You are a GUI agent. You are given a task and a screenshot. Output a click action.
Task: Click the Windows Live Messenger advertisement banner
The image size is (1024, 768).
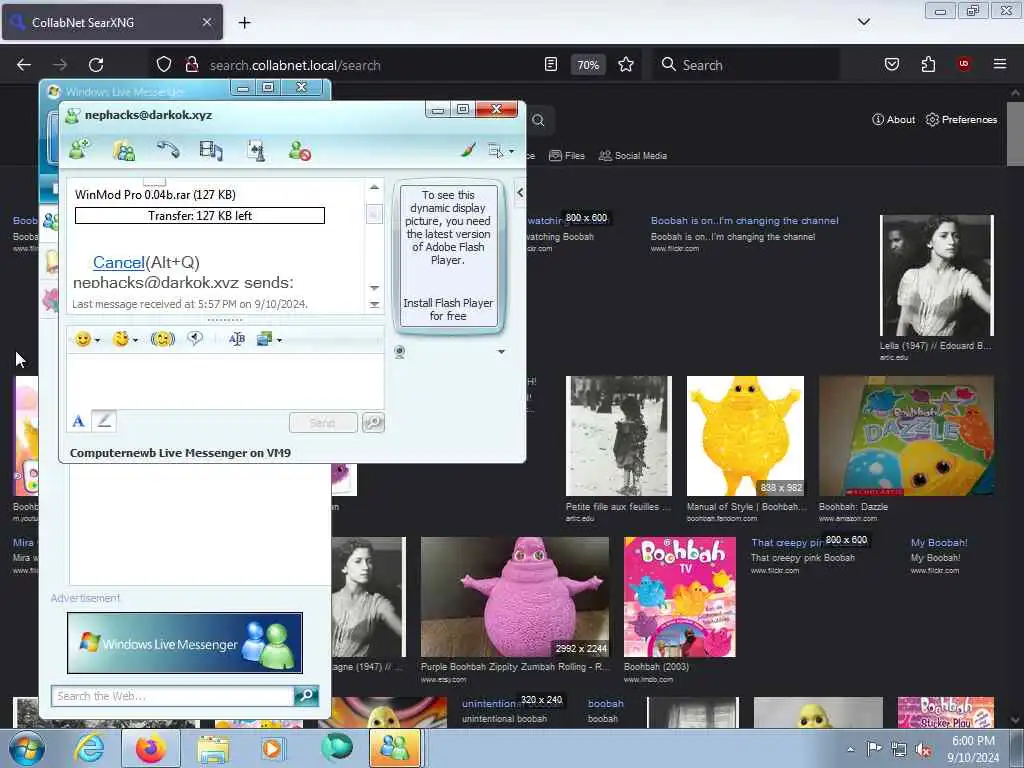pyautogui.click(x=185, y=643)
